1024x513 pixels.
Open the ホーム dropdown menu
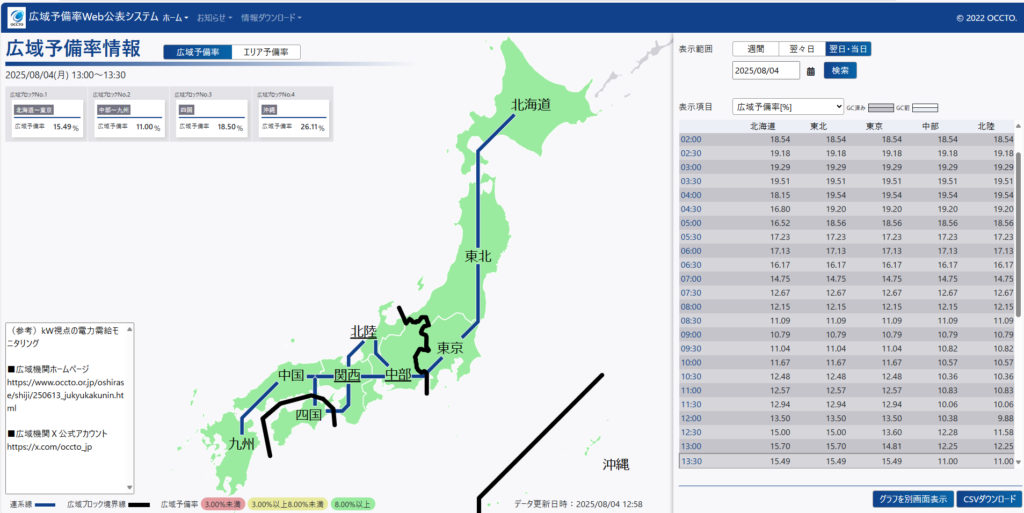[176, 18]
